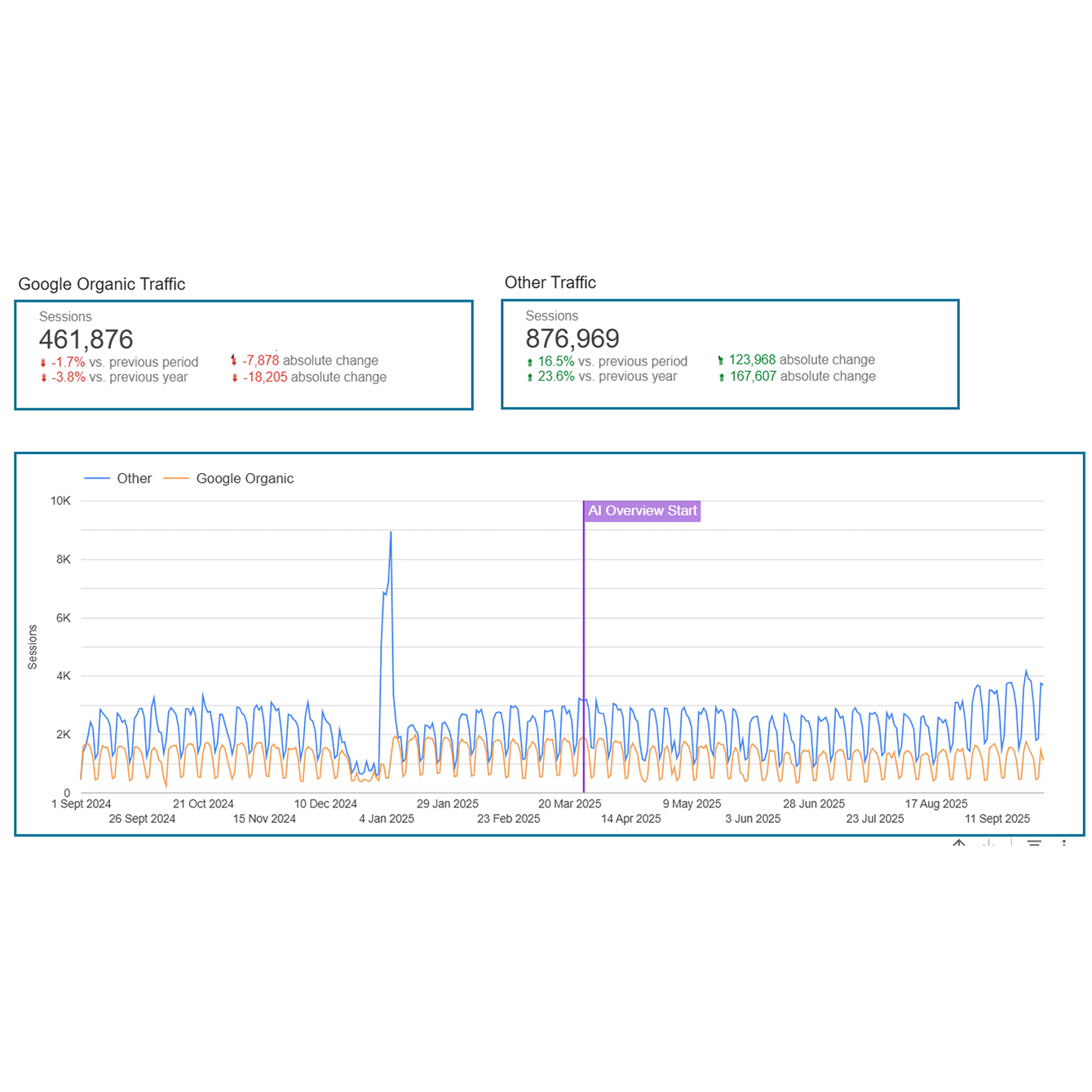Open the three-dot more options menu
Image resolution: width=1092 pixels, height=1092 pixels.
[x=1064, y=843]
